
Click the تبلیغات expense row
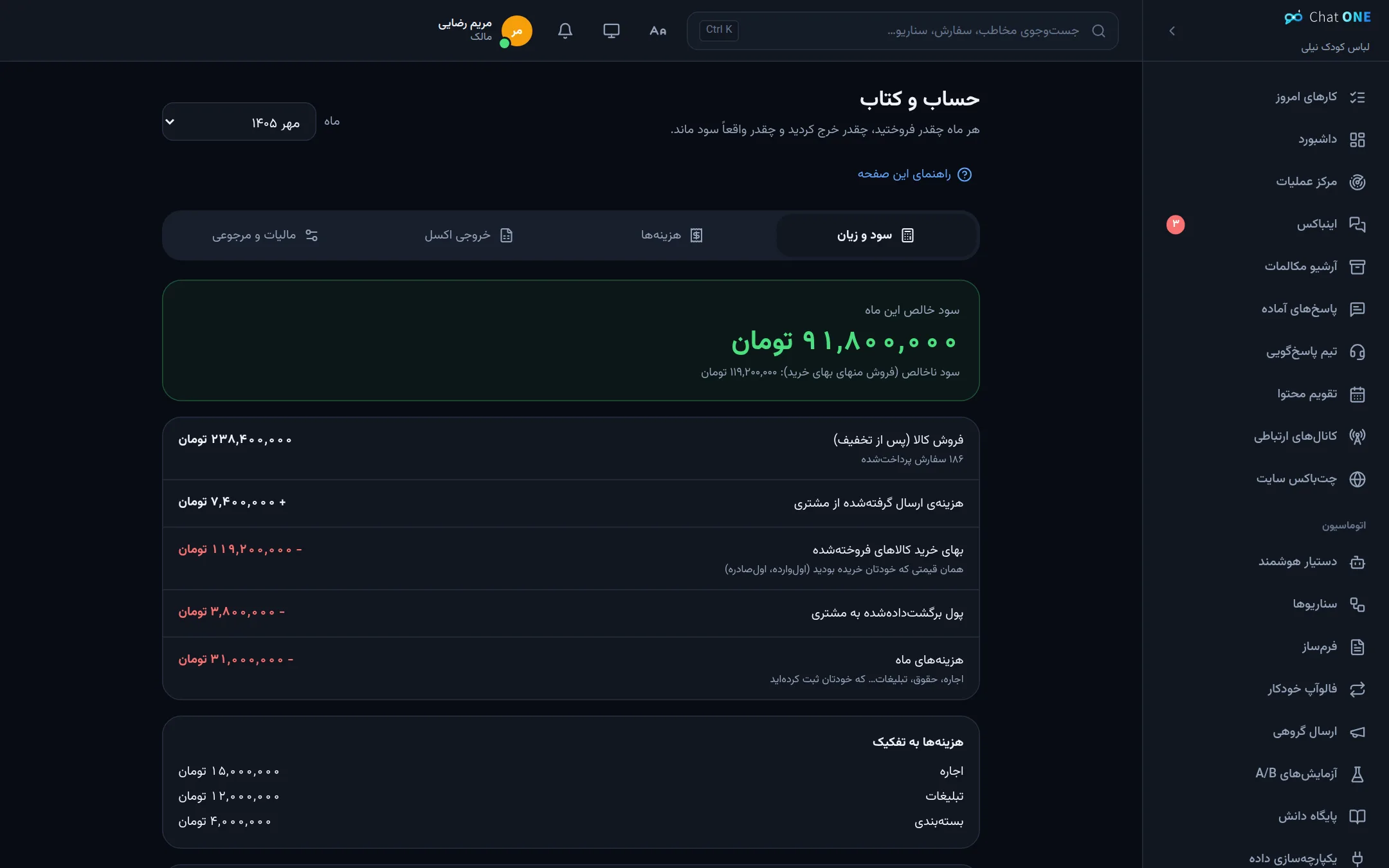click(x=571, y=796)
